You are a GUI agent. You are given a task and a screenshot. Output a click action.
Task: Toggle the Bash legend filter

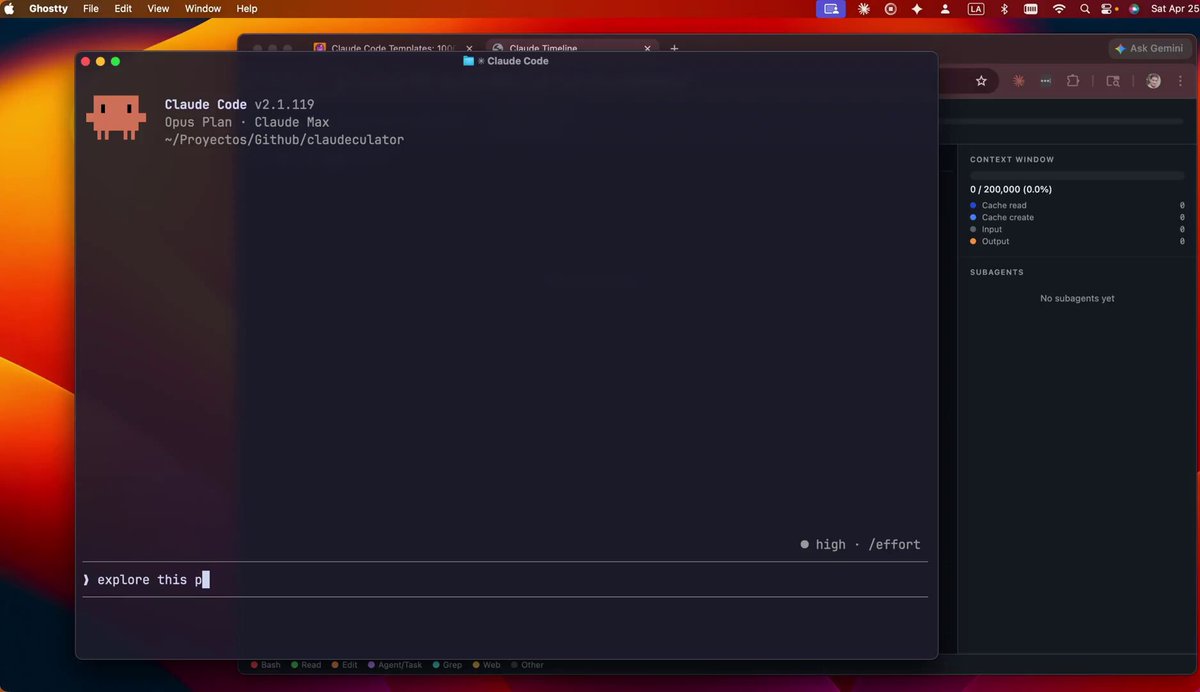(x=266, y=665)
